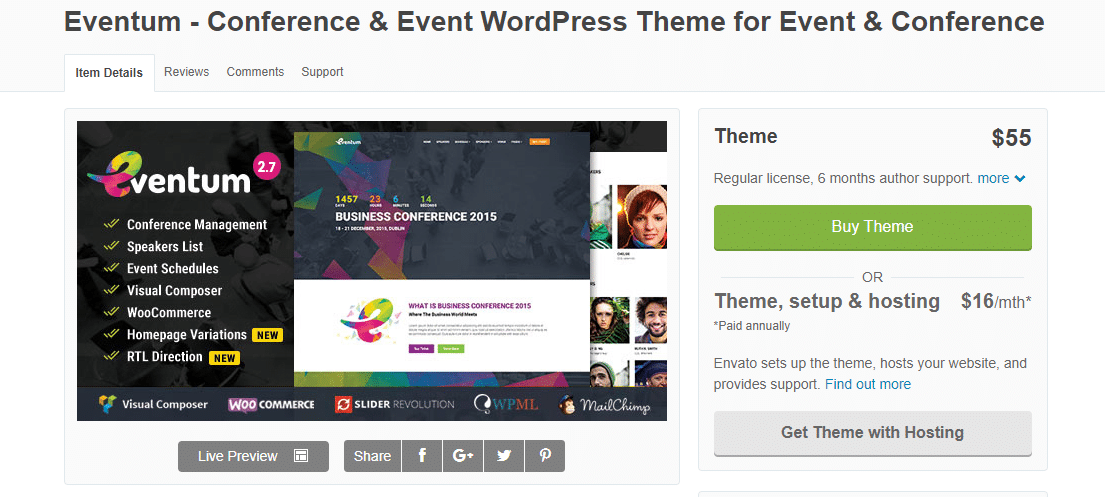
Task: Click the $55 theme price
Action: point(1011,138)
